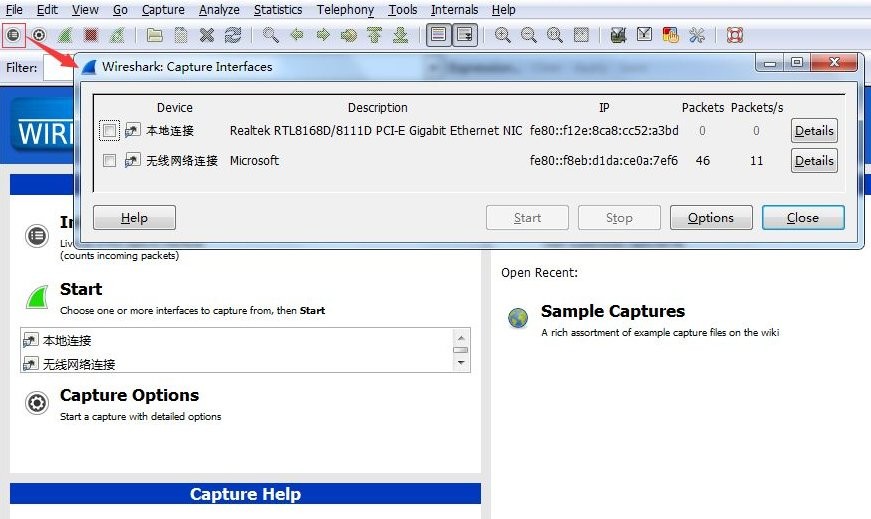Image resolution: width=871 pixels, height=519 pixels.
Task: Click the zoom in toolbar icon
Action: [503, 35]
